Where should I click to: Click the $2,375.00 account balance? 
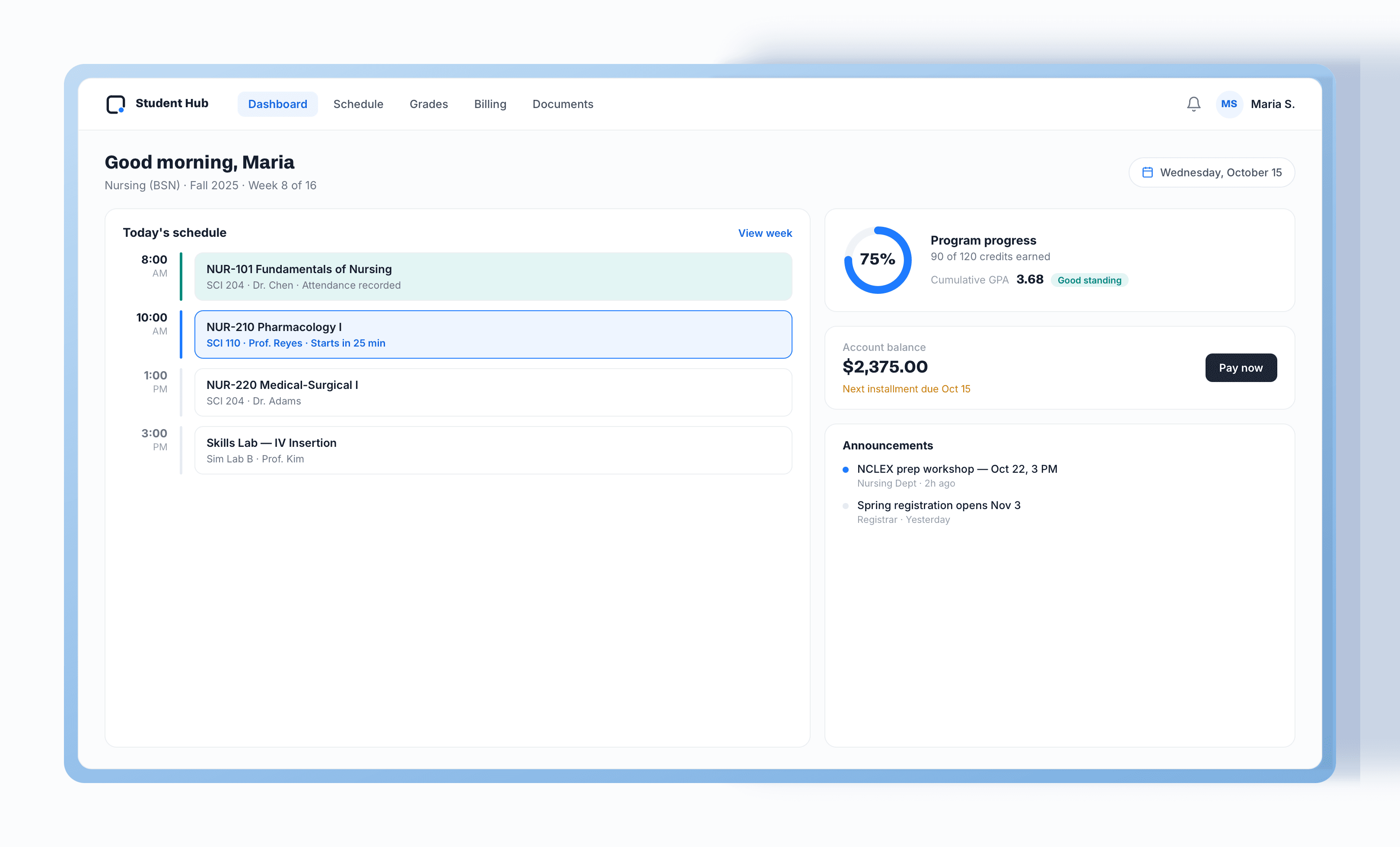point(885,367)
